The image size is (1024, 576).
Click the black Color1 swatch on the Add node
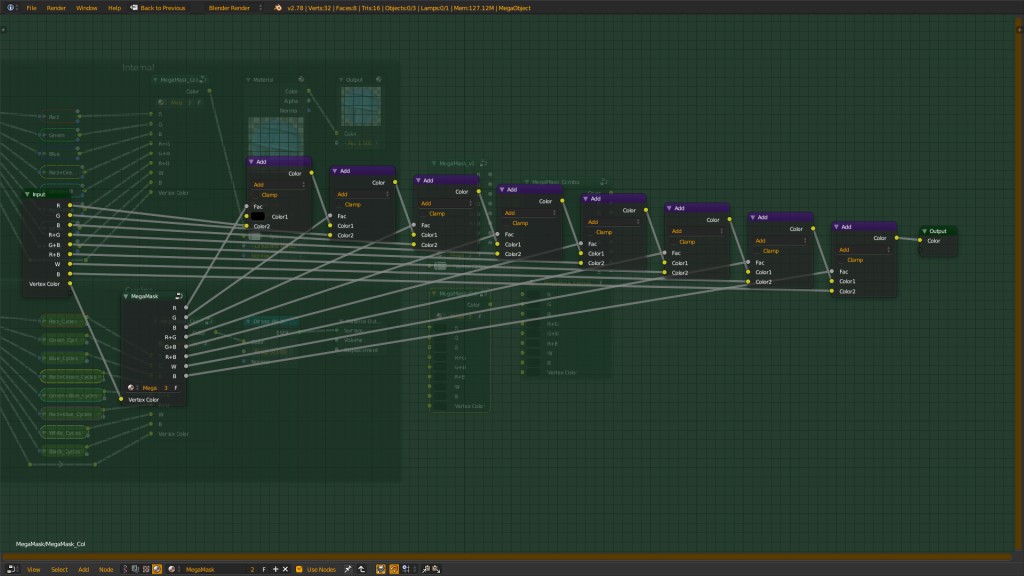(x=258, y=217)
